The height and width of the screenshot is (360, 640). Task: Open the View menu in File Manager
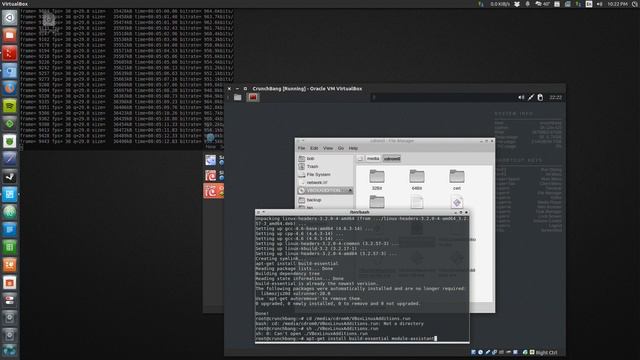click(328, 148)
